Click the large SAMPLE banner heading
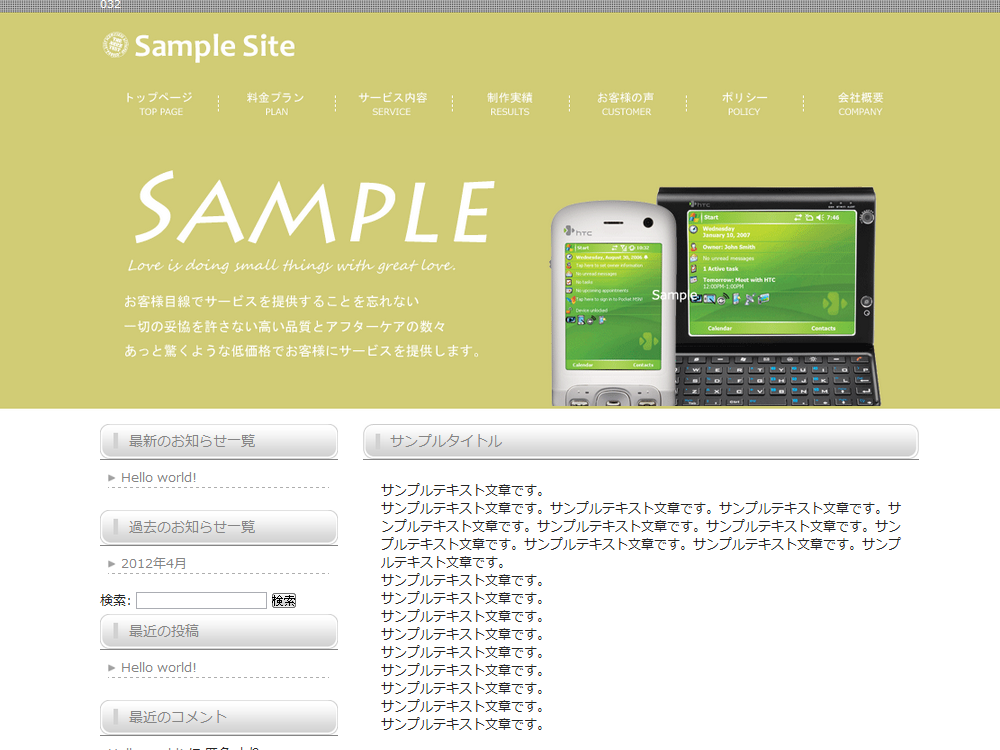 pyautogui.click(x=315, y=207)
